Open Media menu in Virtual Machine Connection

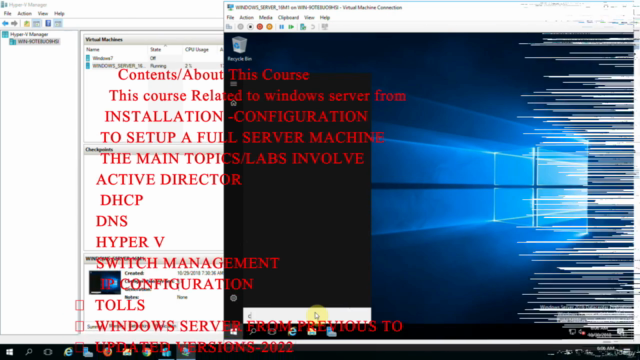point(265,18)
